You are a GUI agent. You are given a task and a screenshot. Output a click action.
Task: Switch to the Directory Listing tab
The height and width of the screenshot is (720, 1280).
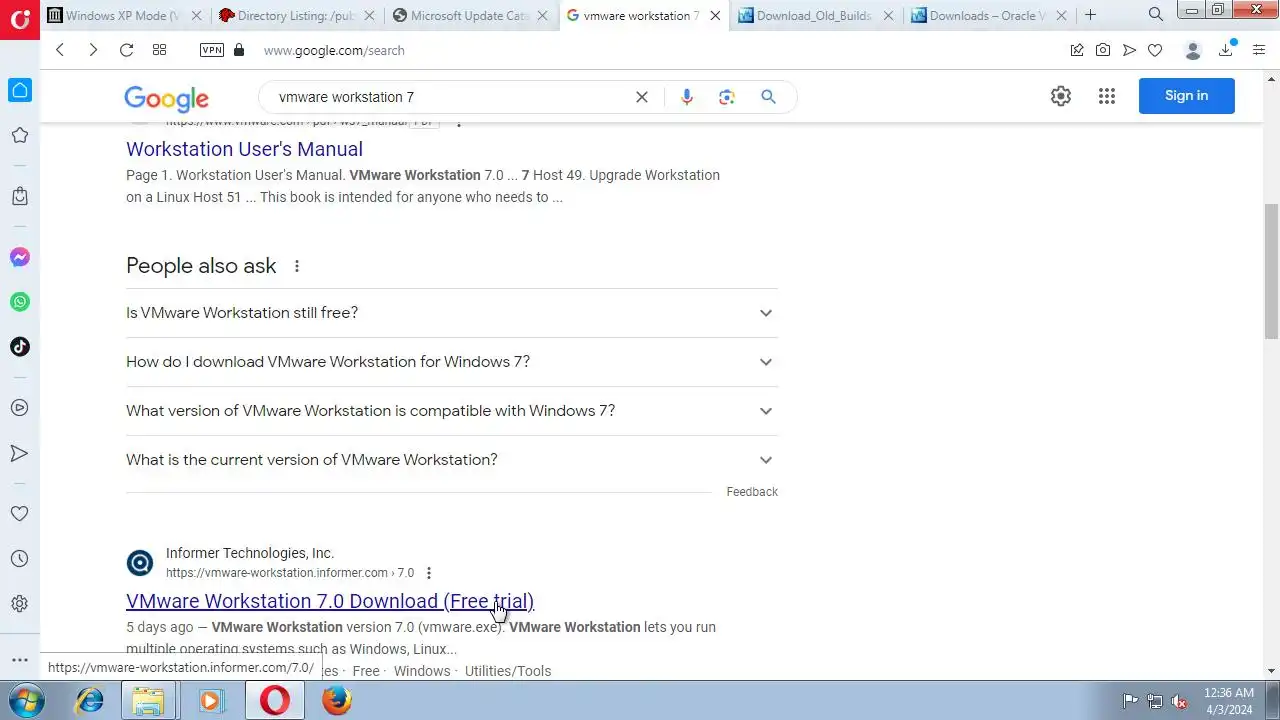coord(298,16)
